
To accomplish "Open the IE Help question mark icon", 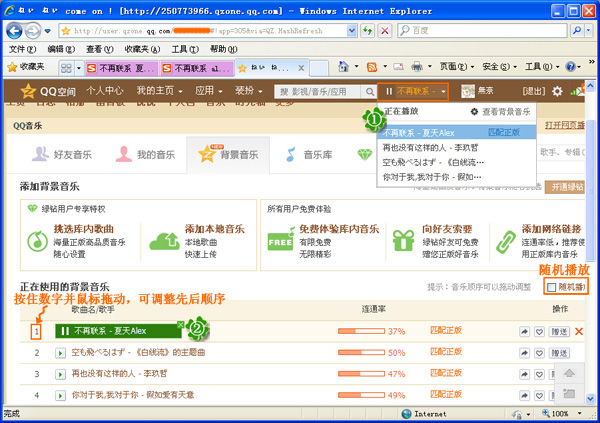I will coord(571,67).
